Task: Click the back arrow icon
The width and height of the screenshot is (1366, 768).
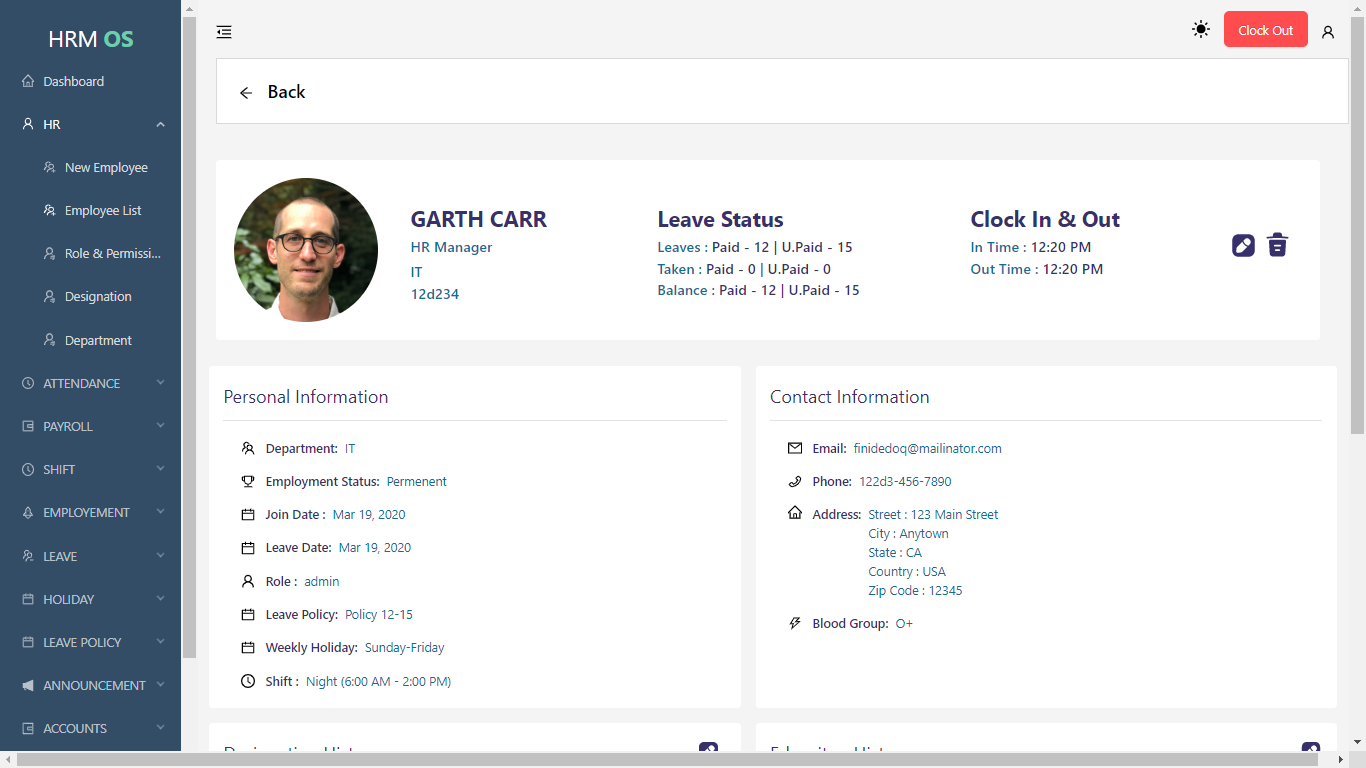Action: [246, 93]
